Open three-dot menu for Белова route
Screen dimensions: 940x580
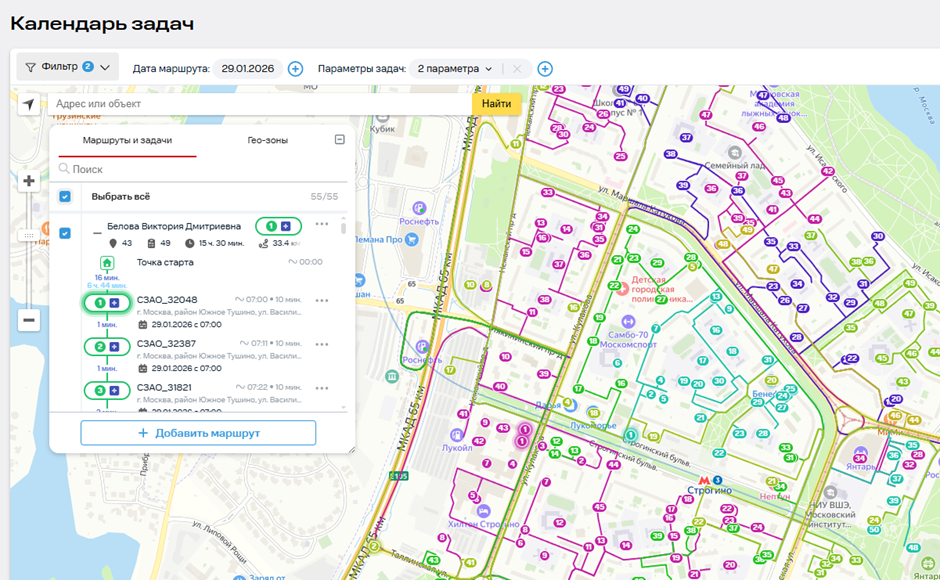click(322, 224)
